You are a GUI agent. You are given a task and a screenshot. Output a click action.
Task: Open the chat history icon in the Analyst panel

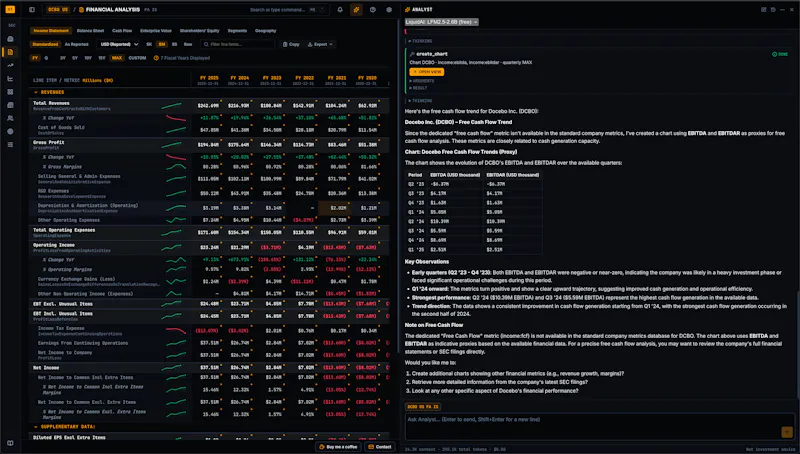click(x=773, y=9)
